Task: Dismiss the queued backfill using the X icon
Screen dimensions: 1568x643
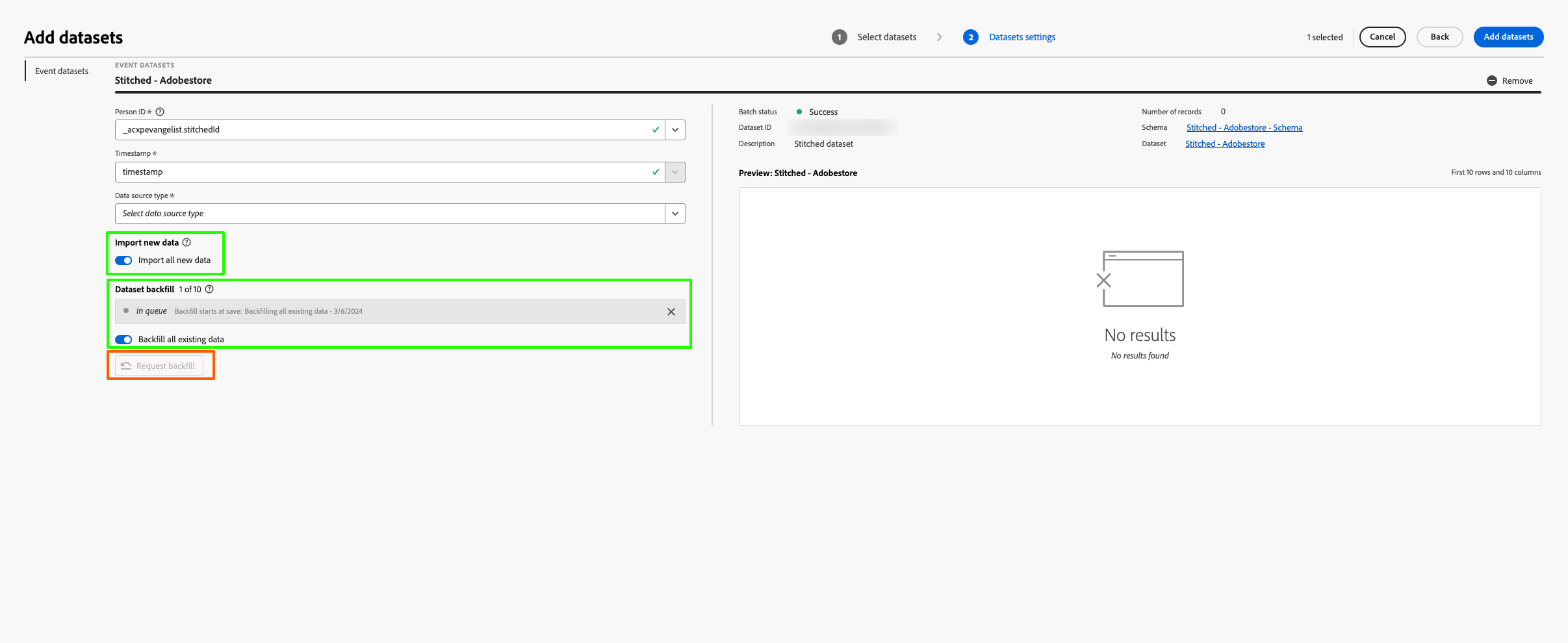Action: (x=671, y=312)
